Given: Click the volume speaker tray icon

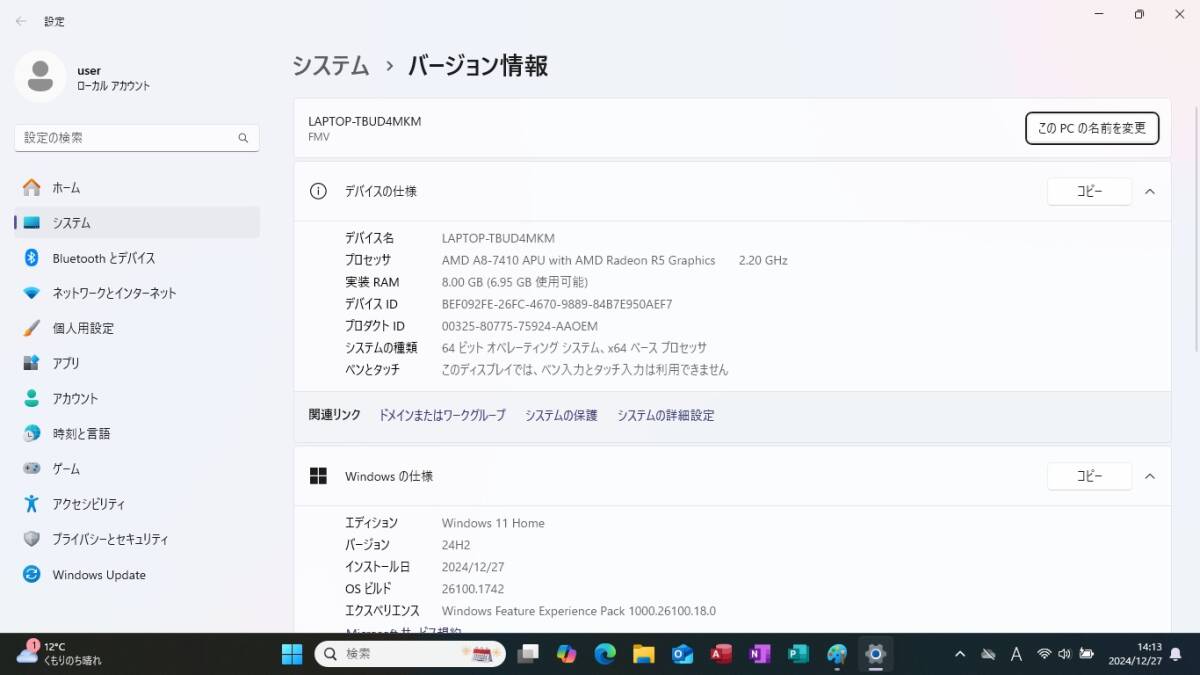Looking at the screenshot, I should click(1064, 654).
